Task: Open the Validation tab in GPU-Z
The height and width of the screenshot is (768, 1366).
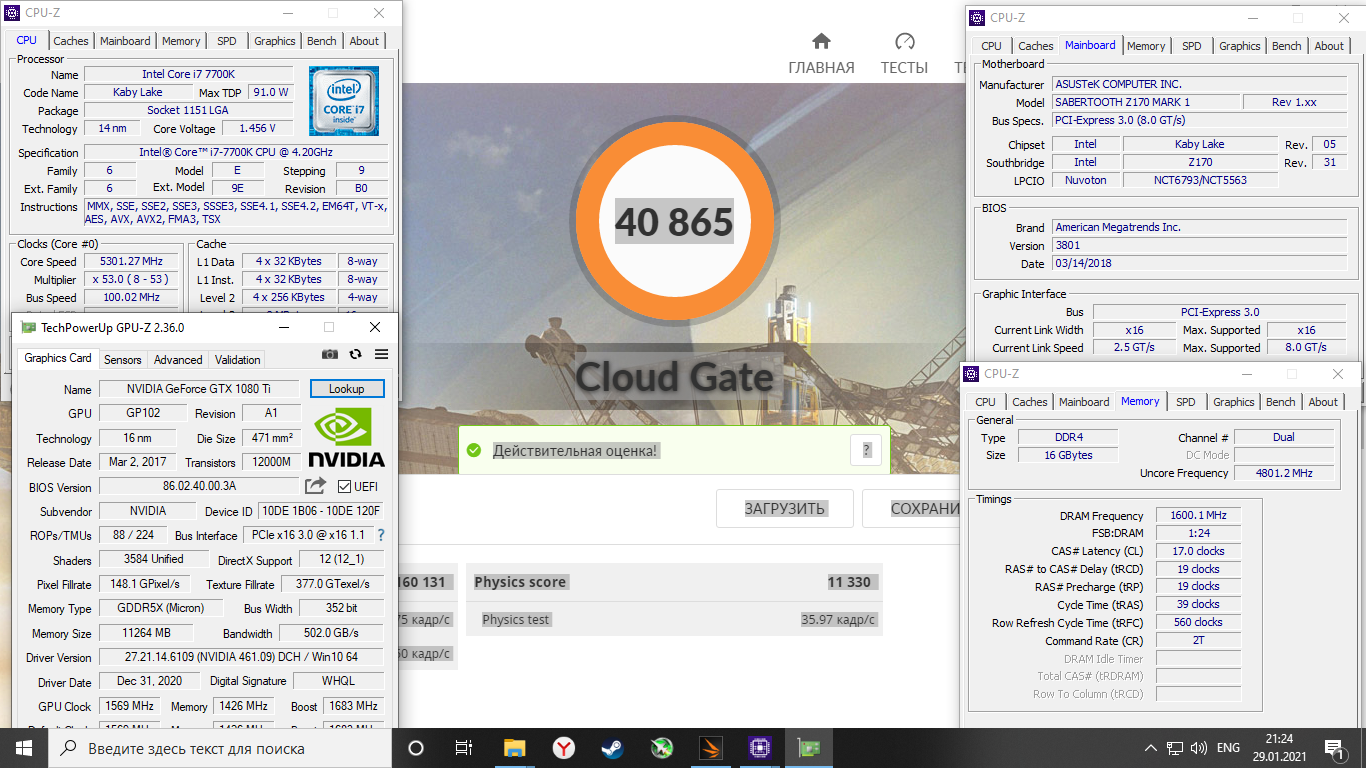Action: tap(238, 359)
